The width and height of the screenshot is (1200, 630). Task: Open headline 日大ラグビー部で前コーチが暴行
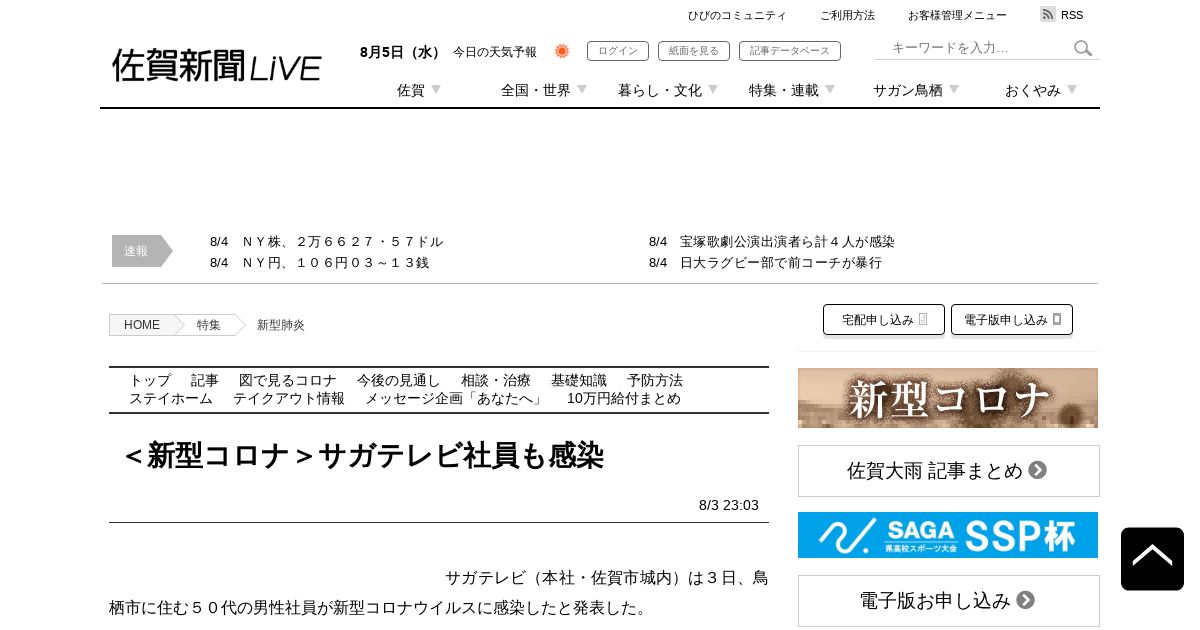781,263
